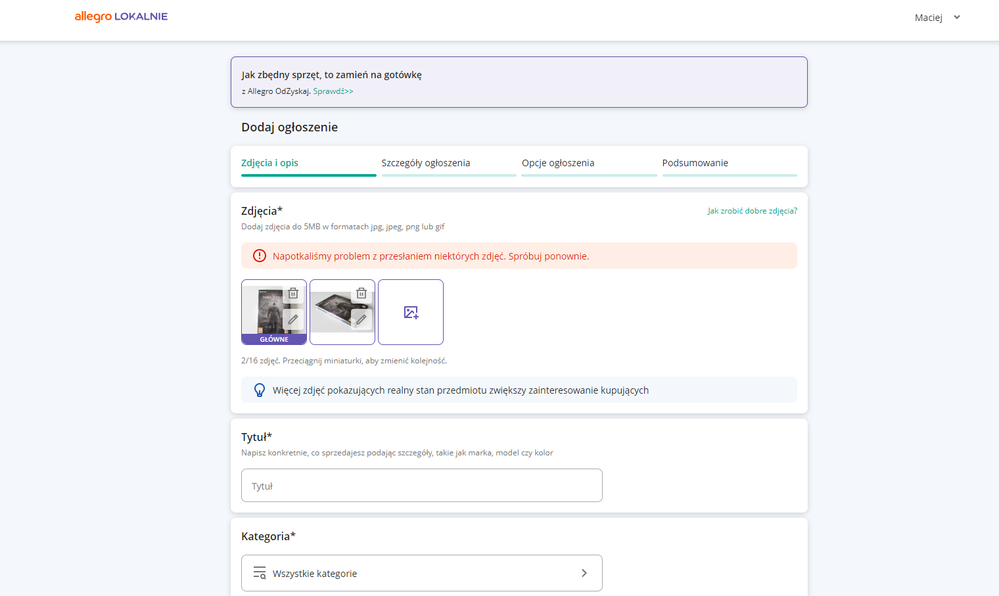
Task: Delete the second uploaded photo
Action: point(361,293)
